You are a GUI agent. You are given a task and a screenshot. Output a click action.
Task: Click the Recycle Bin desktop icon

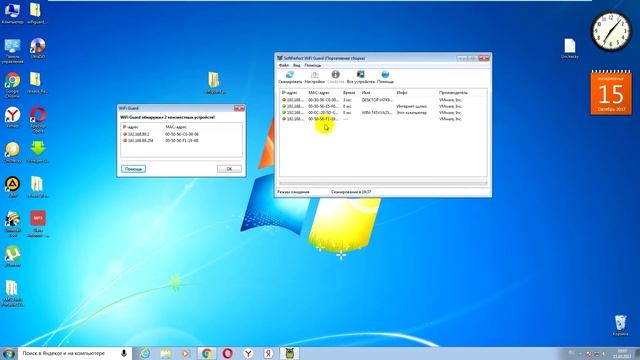tap(620, 325)
